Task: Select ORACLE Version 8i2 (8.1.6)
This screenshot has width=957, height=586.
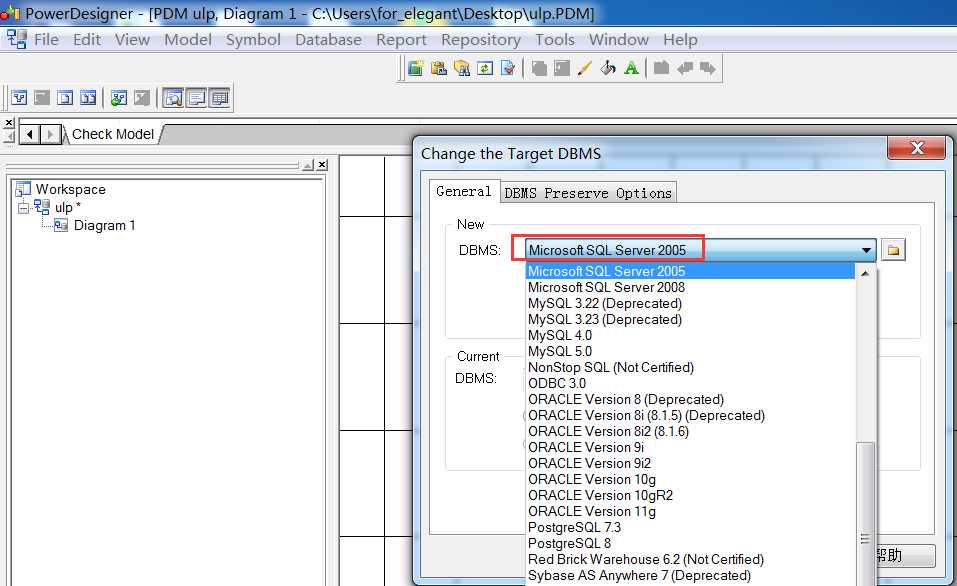Action: [690, 431]
